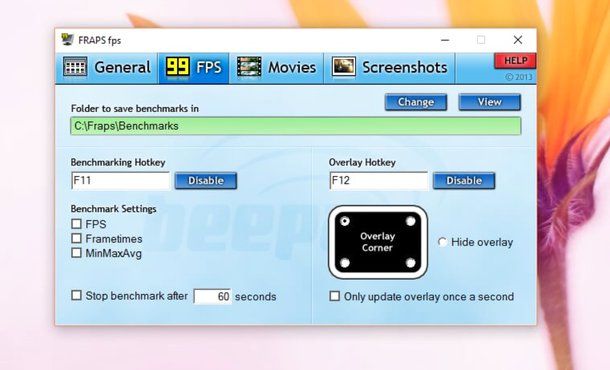
Task: Click the Movies filmstrip icon
Action: [x=249, y=67]
